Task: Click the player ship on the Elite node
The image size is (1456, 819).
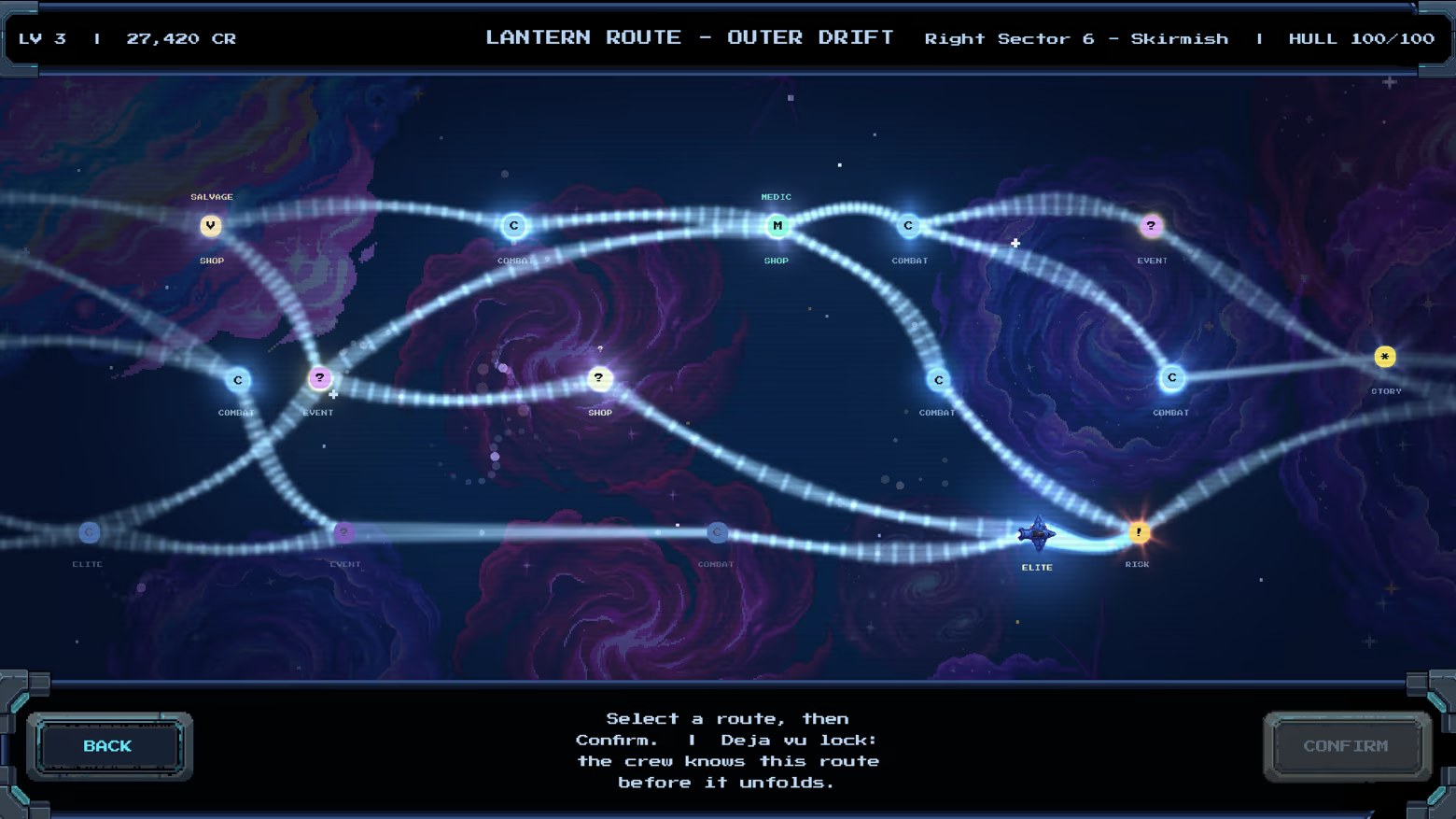Action: point(1036,533)
